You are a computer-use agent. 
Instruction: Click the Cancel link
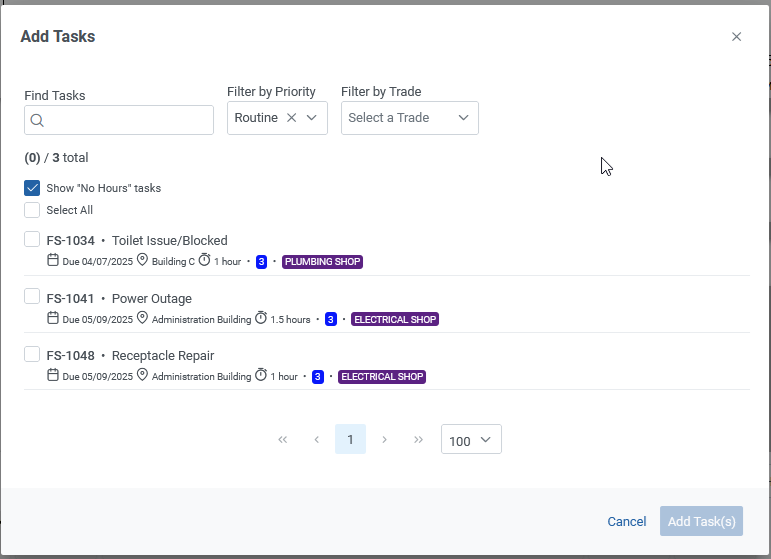[627, 522]
